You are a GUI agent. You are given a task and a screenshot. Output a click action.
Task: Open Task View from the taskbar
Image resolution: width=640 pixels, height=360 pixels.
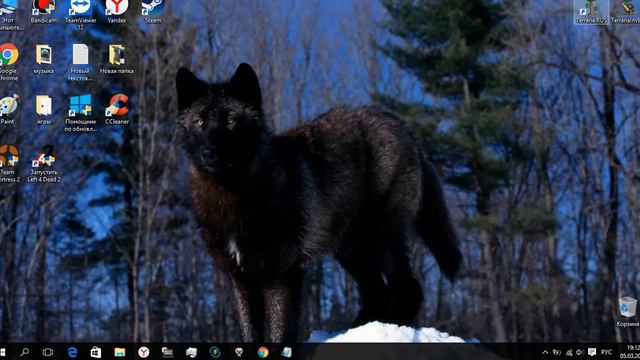pos(48,352)
